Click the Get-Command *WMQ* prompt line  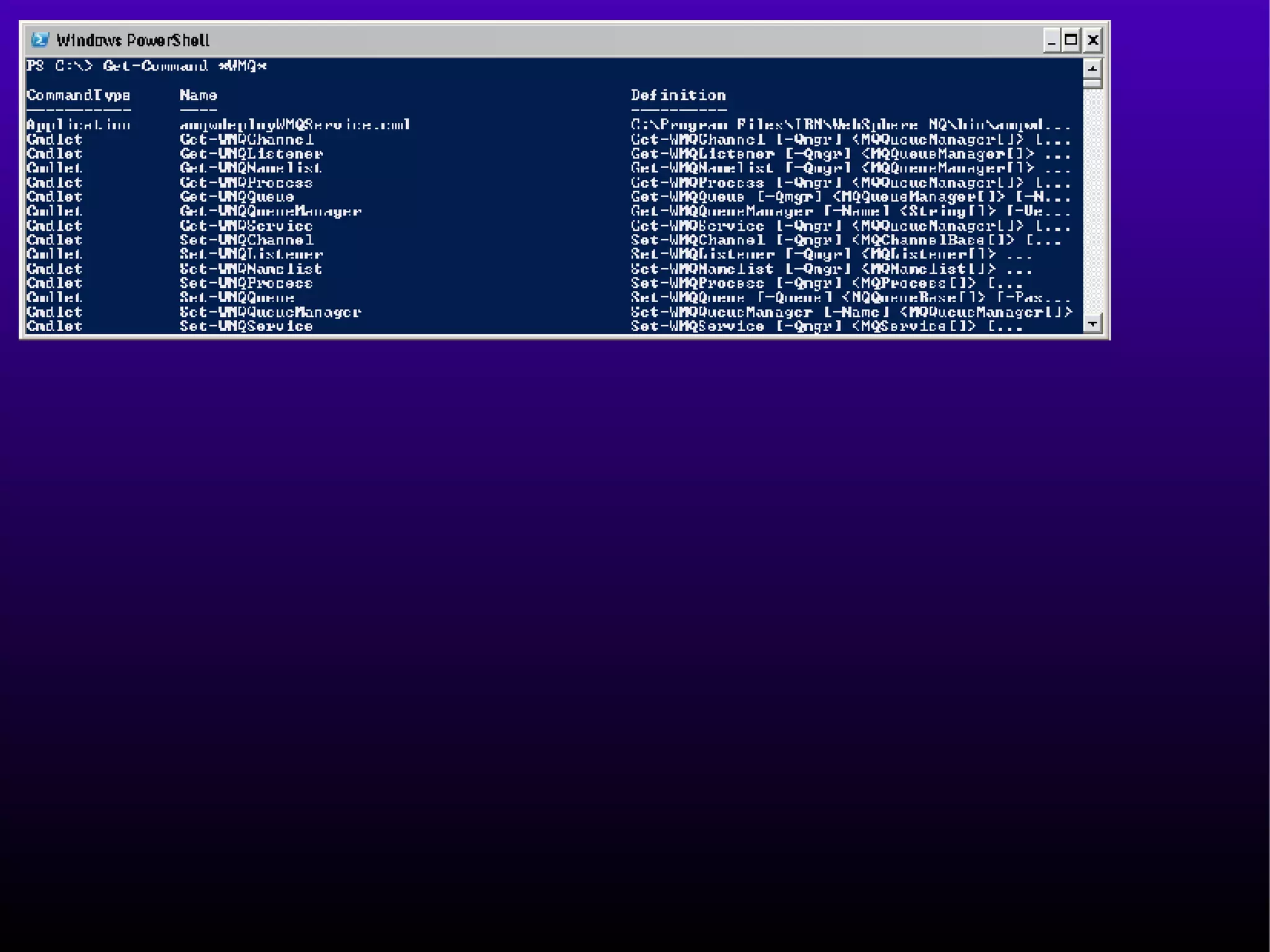[146, 66]
